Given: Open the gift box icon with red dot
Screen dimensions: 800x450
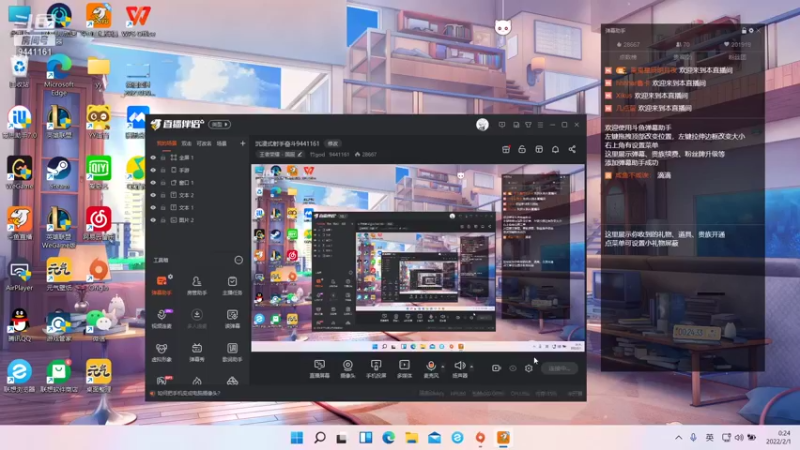Looking at the screenshot, I should [506, 149].
